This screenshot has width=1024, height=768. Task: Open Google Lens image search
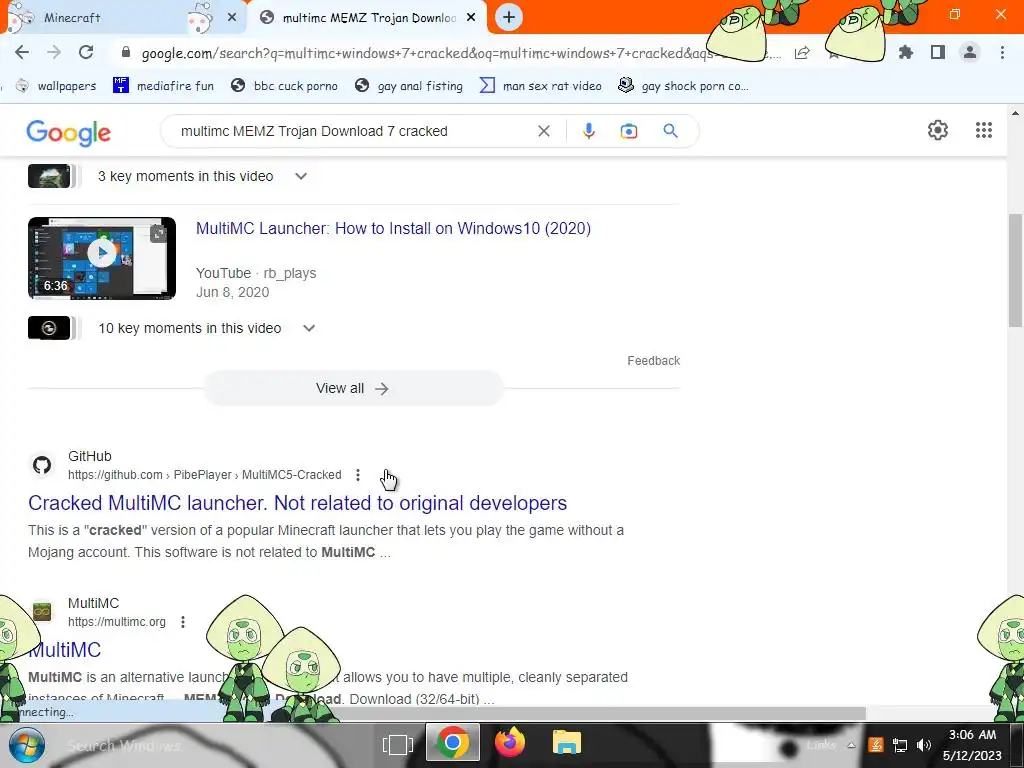[x=629, y=131]
